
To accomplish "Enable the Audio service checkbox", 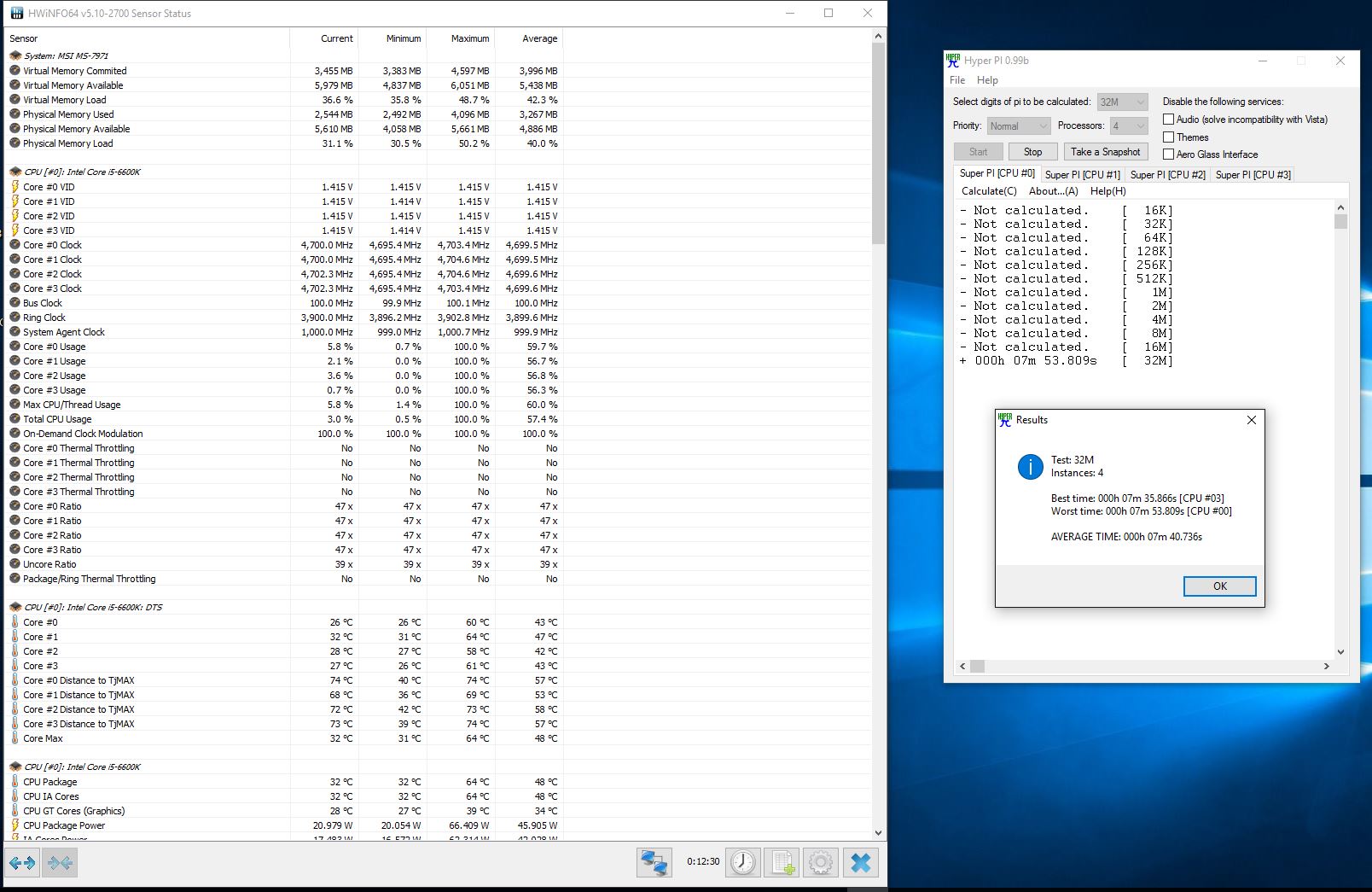I will [x=1168, y=120].
